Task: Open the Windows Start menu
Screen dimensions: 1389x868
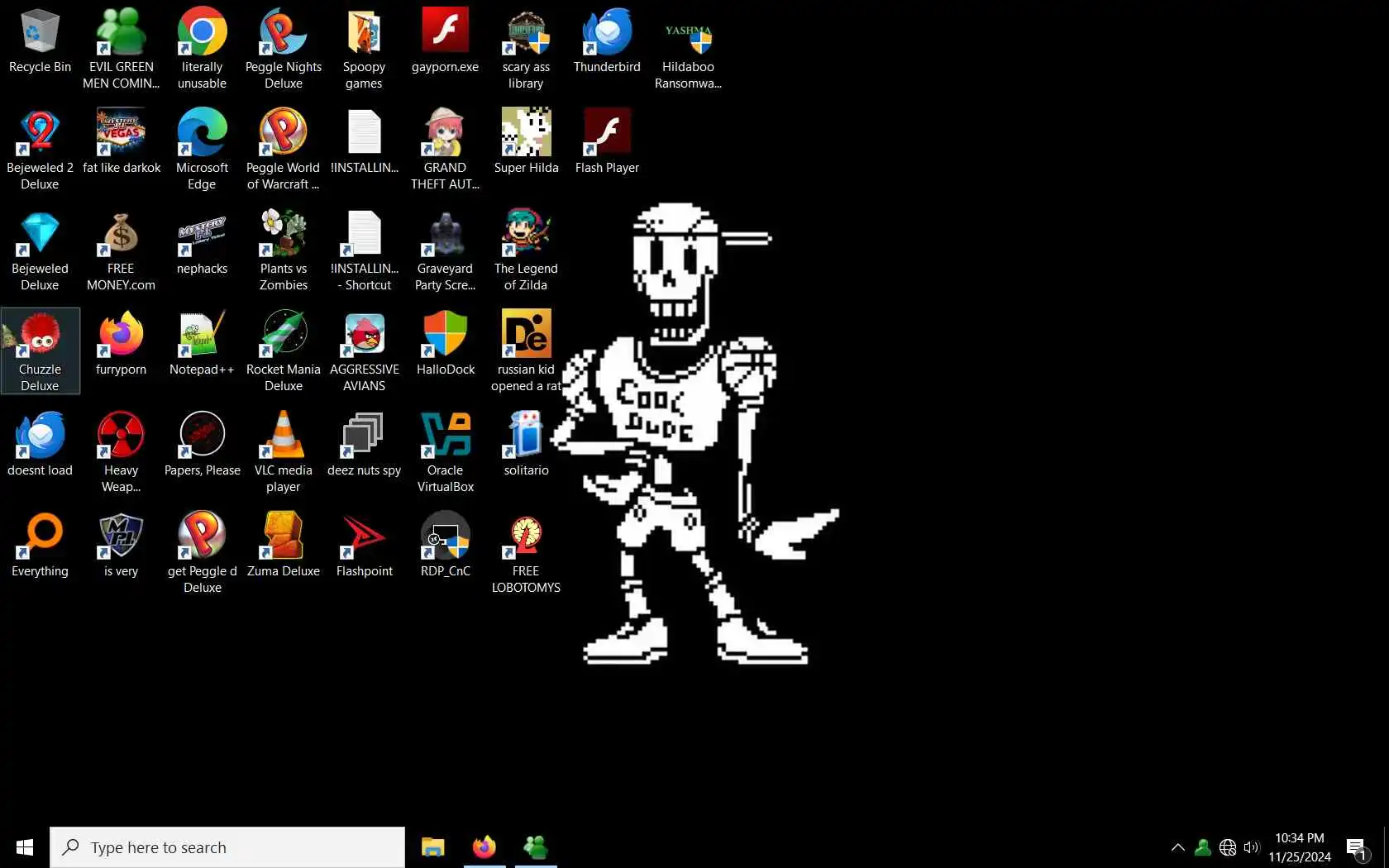Action: (25, 847)
